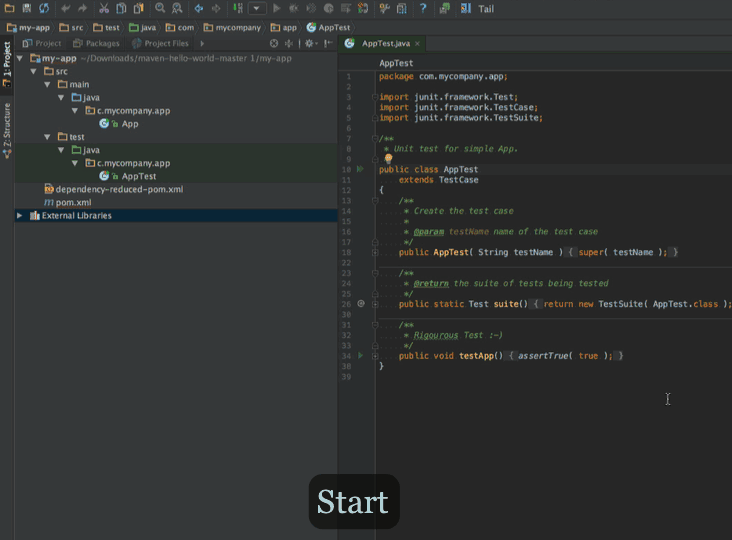The image size is (732, 540).
Task: Open Project panel gear settings menu
Action: (x=310, y=43)
